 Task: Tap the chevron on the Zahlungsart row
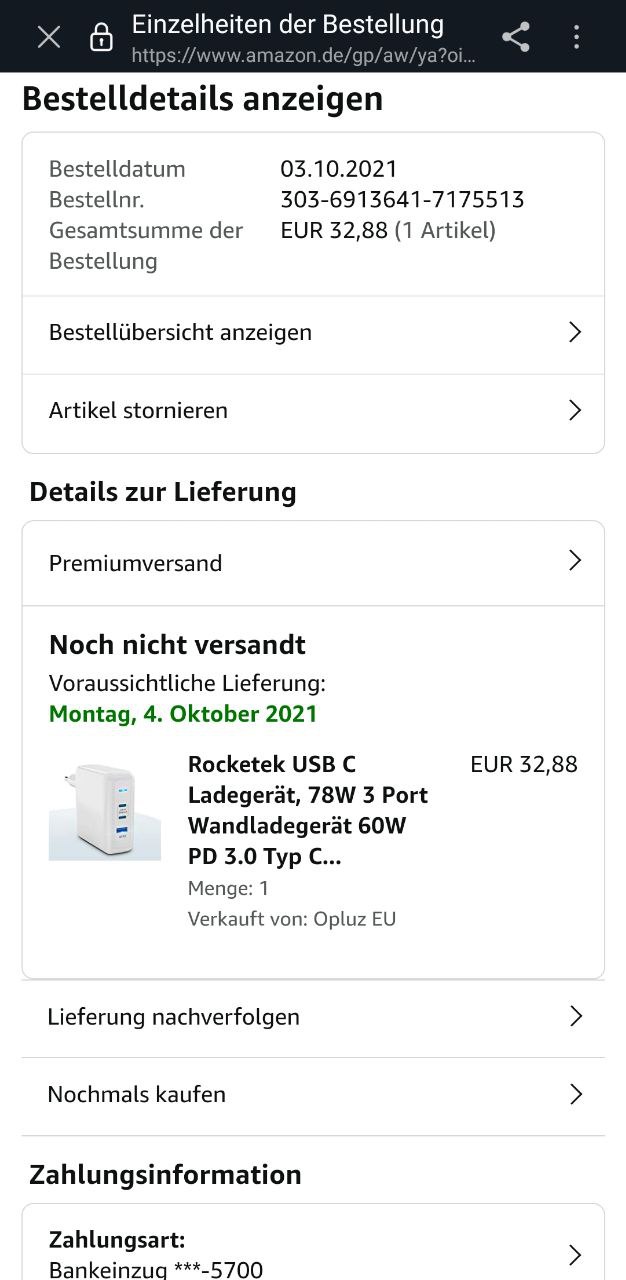575,1255
